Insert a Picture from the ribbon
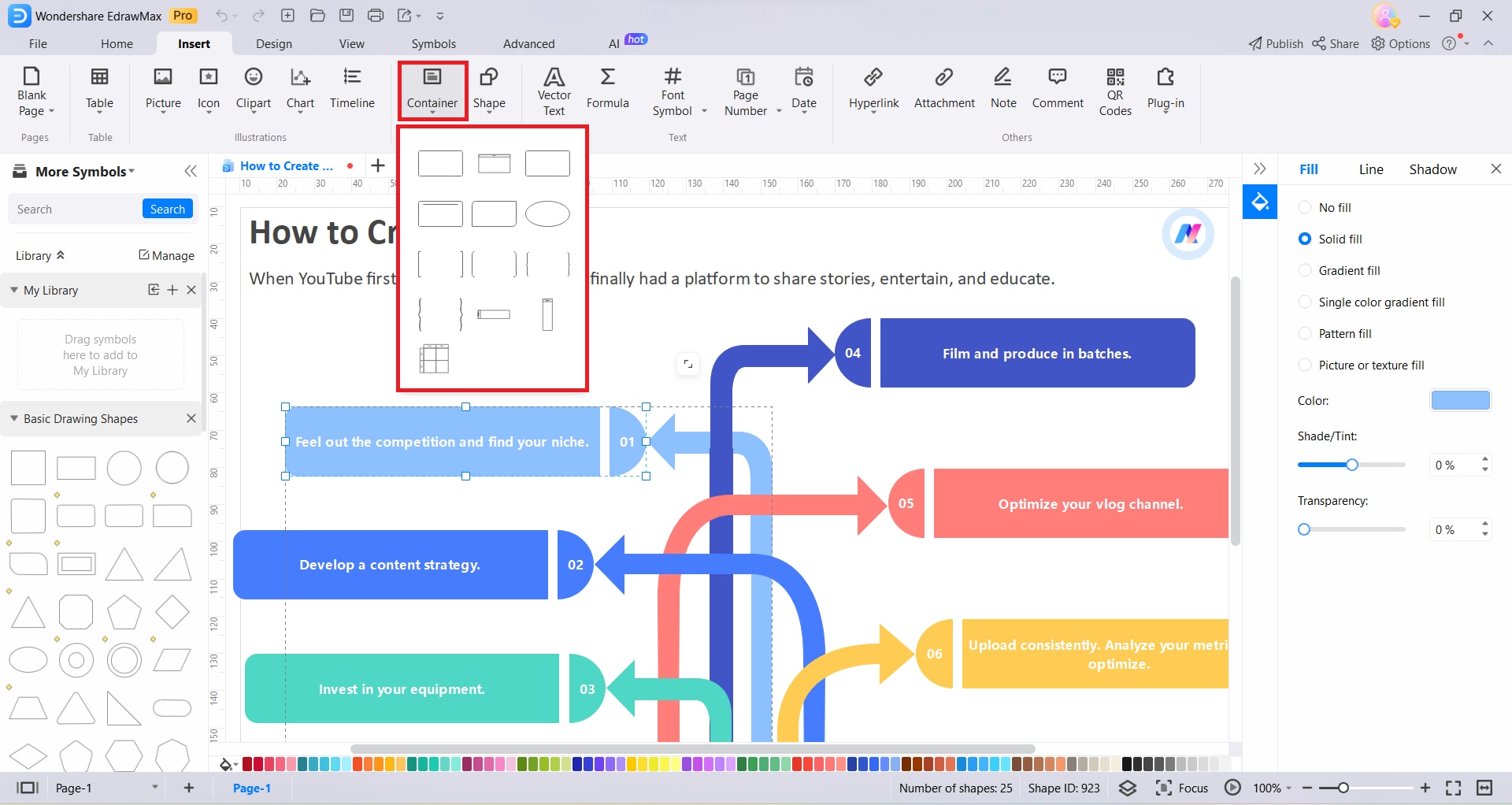Image resolution: width=1512 pixels, height=805 pixels. pos(163,91)
